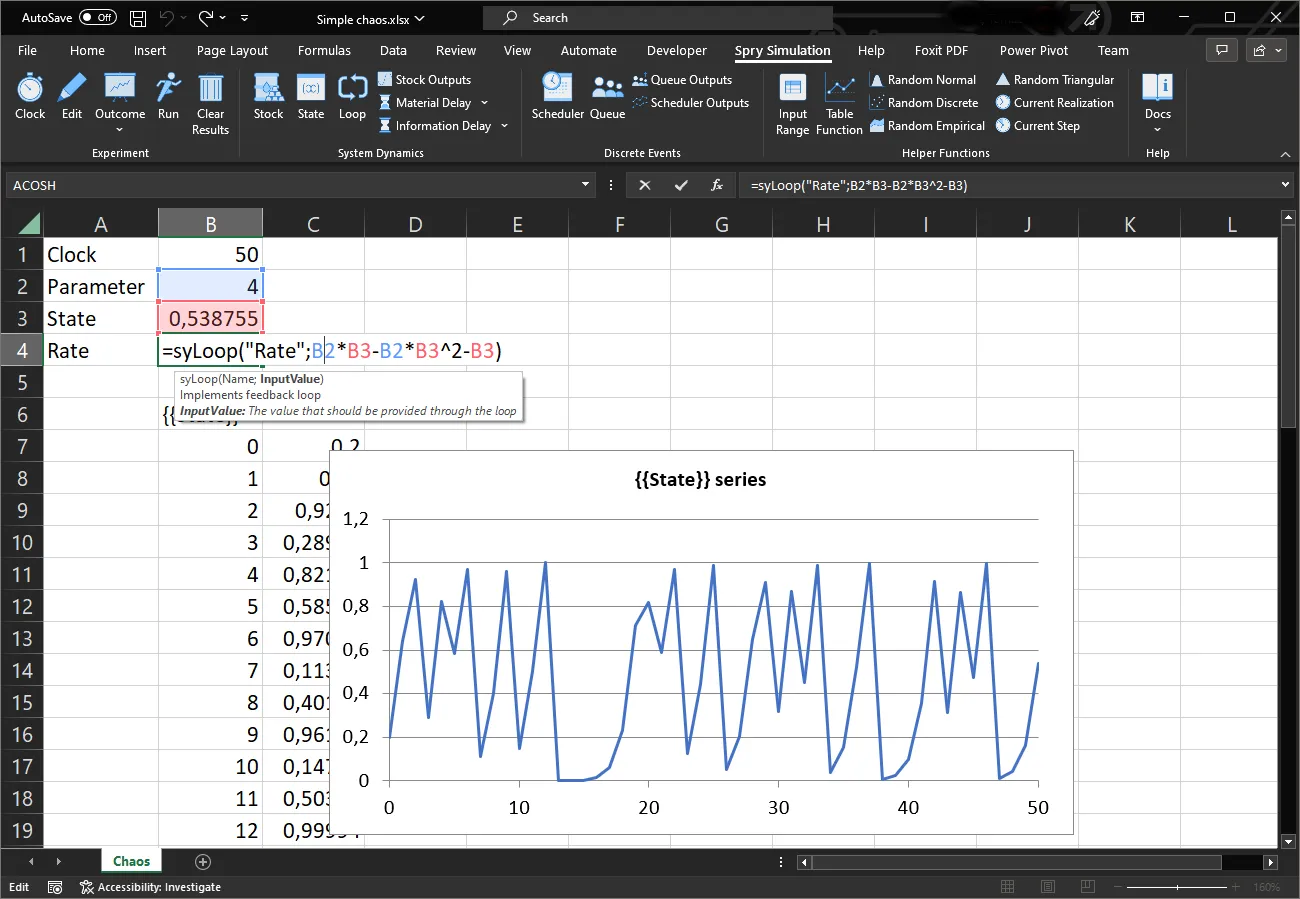
Task: Confirm the formula with the checkmark button
Action: pos(681,185)
